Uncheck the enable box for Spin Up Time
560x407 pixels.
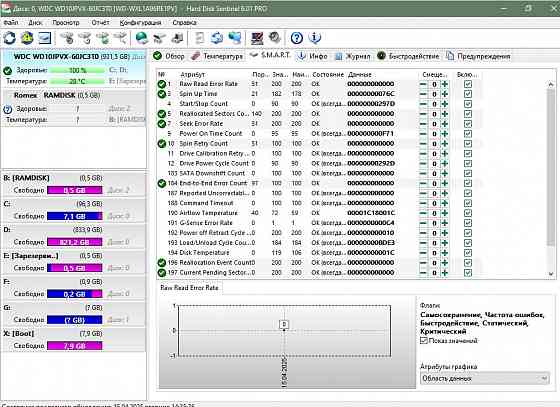(x=468, y=94)
